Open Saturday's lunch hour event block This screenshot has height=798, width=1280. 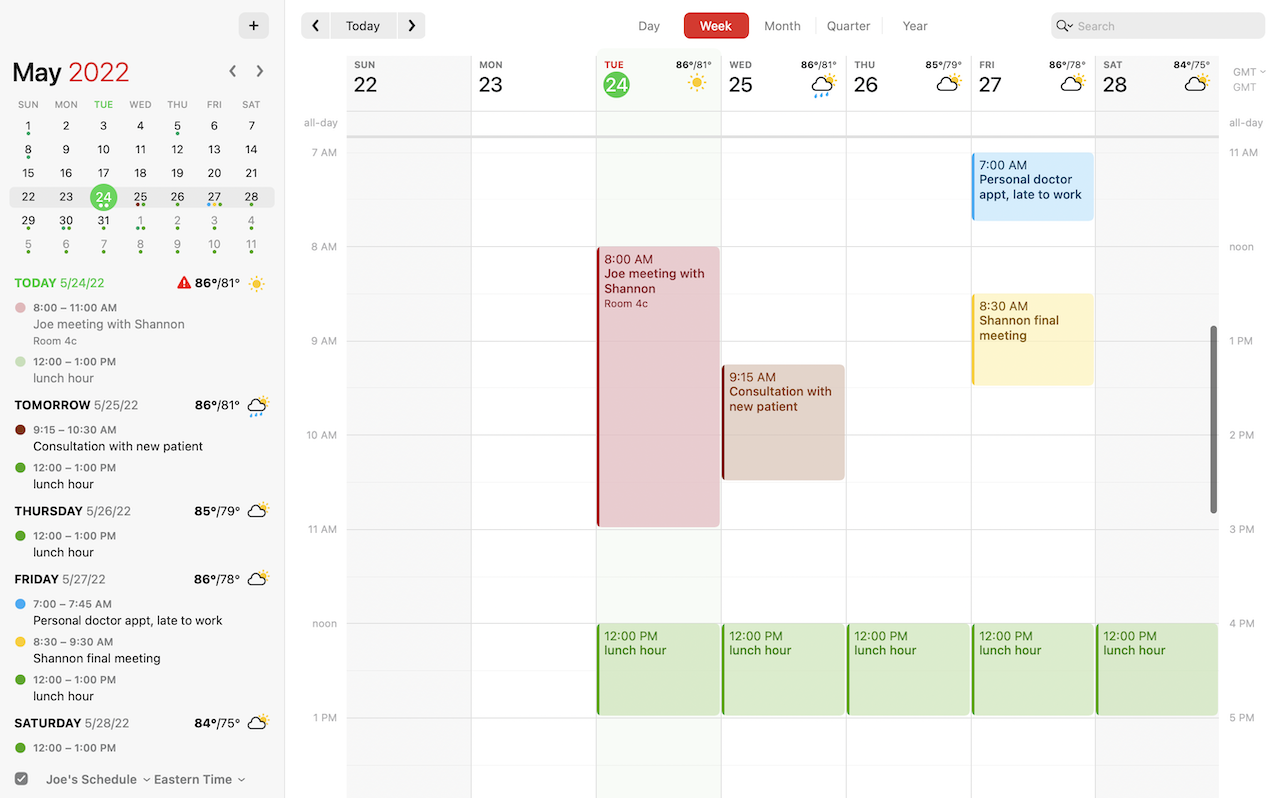1157,670
